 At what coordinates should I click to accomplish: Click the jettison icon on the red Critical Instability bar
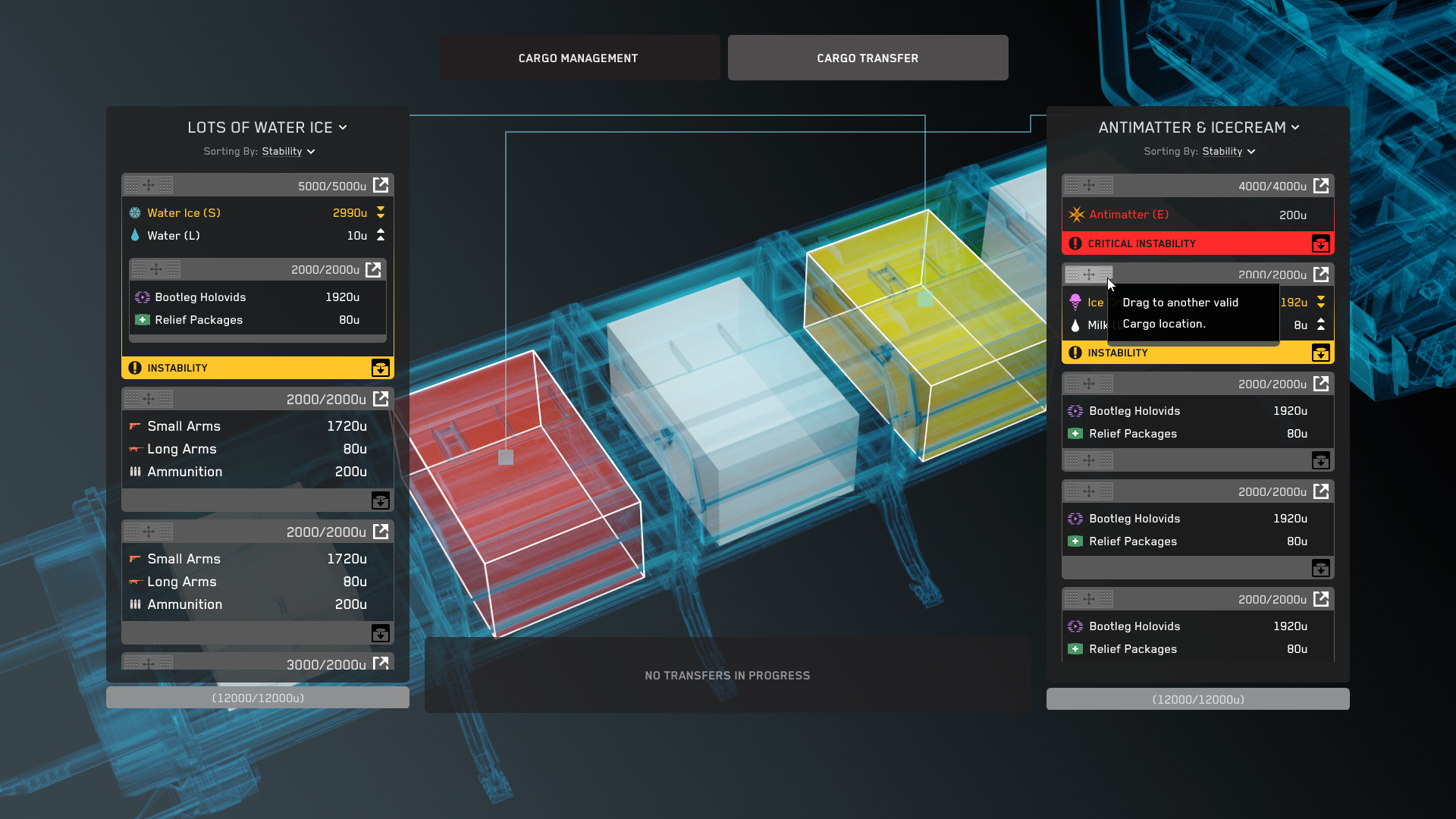[1320, 243]
